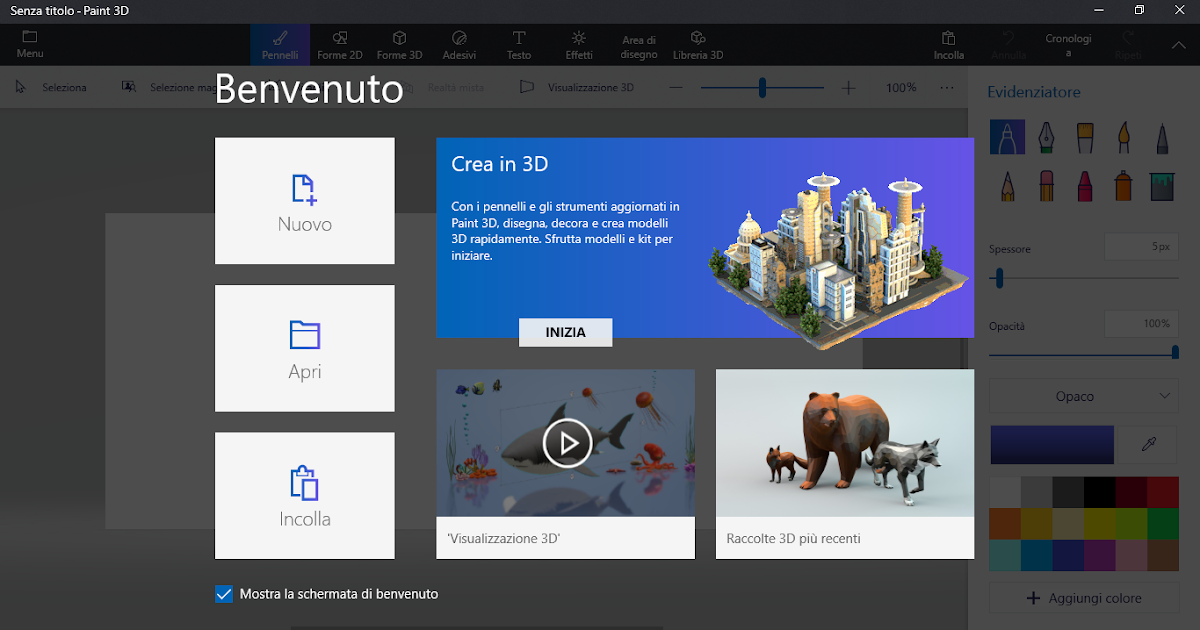Play the 'Visualizzazione 3D' video

[566, 443]
